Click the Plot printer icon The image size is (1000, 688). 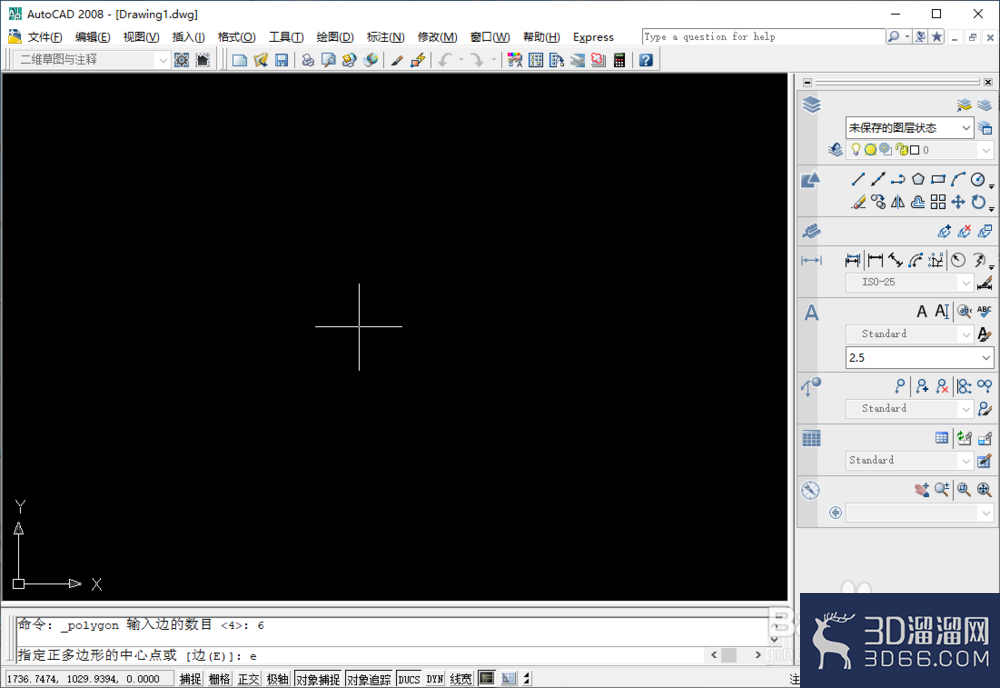[x=308, y=60]
